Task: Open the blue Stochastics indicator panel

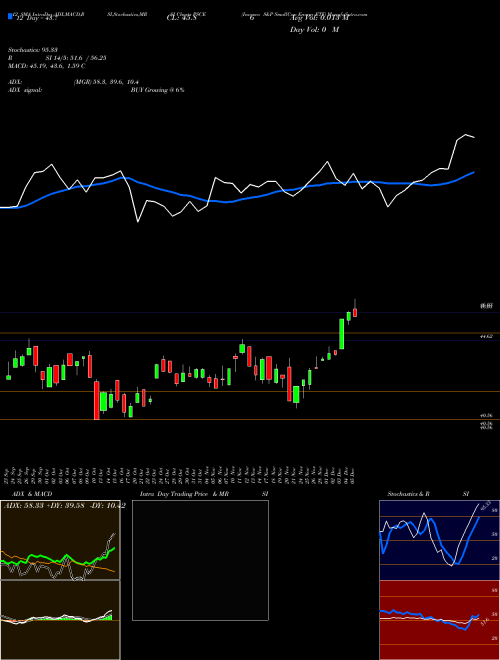Action: [439, 540]
